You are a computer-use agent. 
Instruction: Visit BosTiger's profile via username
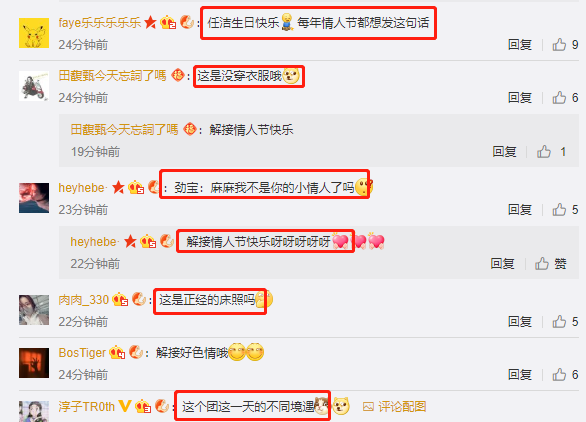(82, 353)
